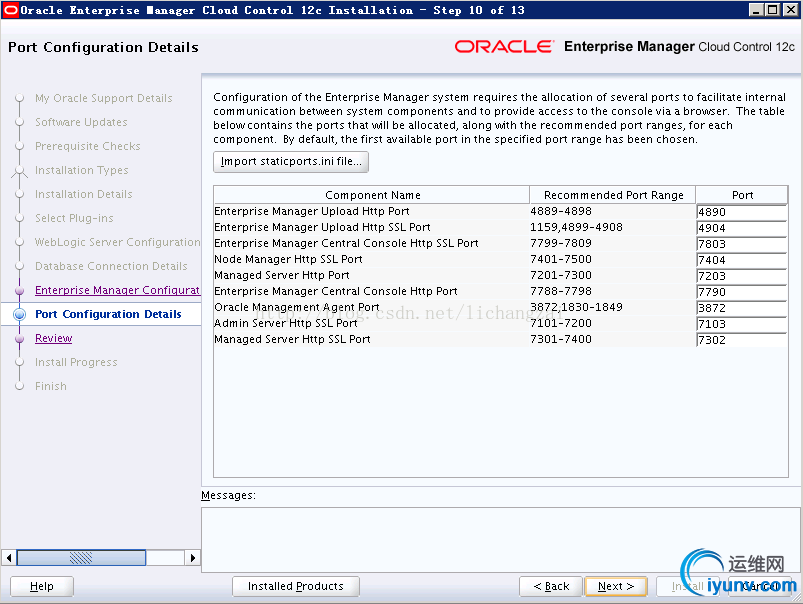Click Database Connection Details step
Image resolution: width=803 pixels, height=604 pixels.
(111, 266)
